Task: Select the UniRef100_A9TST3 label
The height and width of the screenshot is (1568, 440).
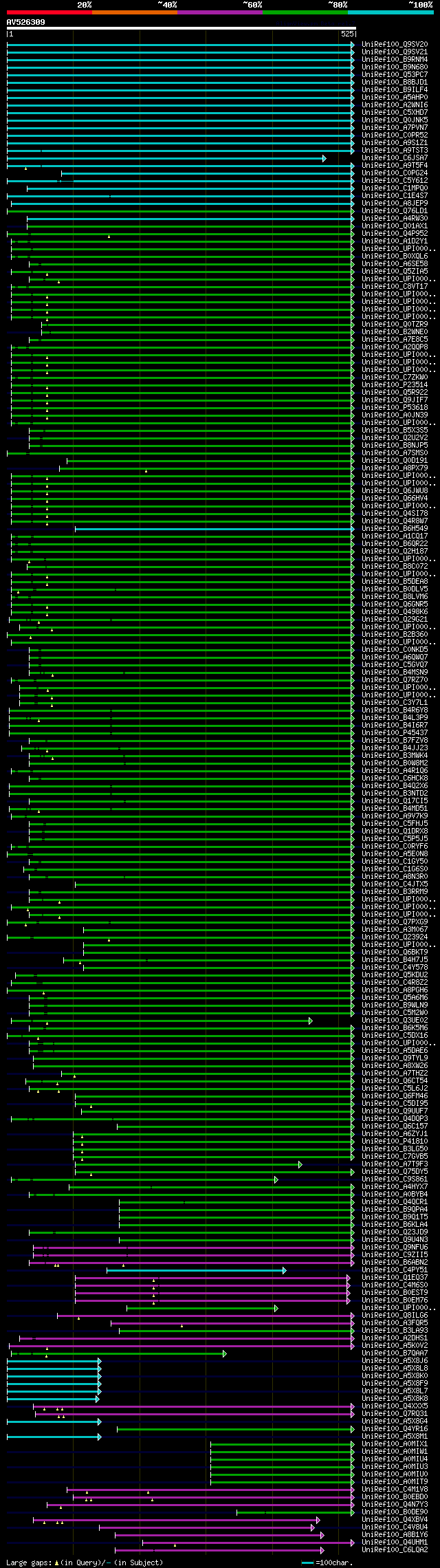Action: coord(395,150)
